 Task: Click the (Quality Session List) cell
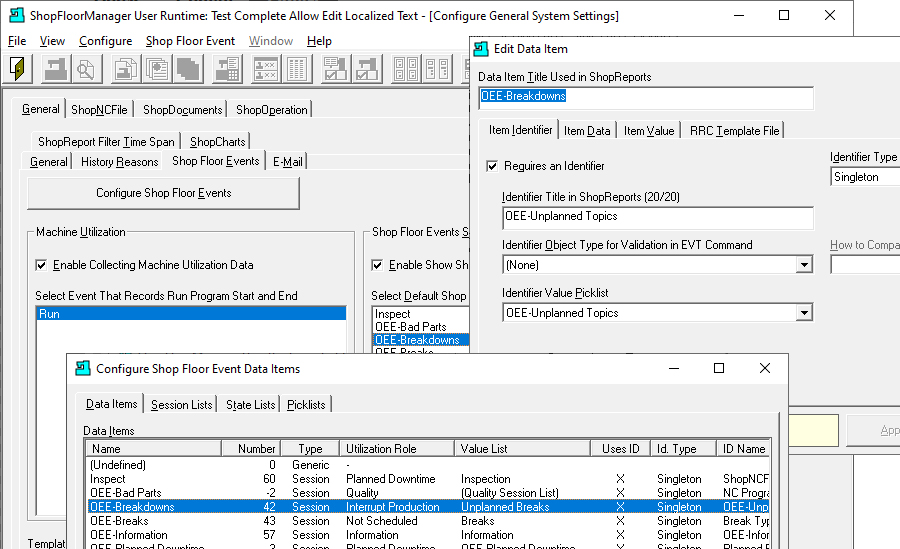pos(510,493)
